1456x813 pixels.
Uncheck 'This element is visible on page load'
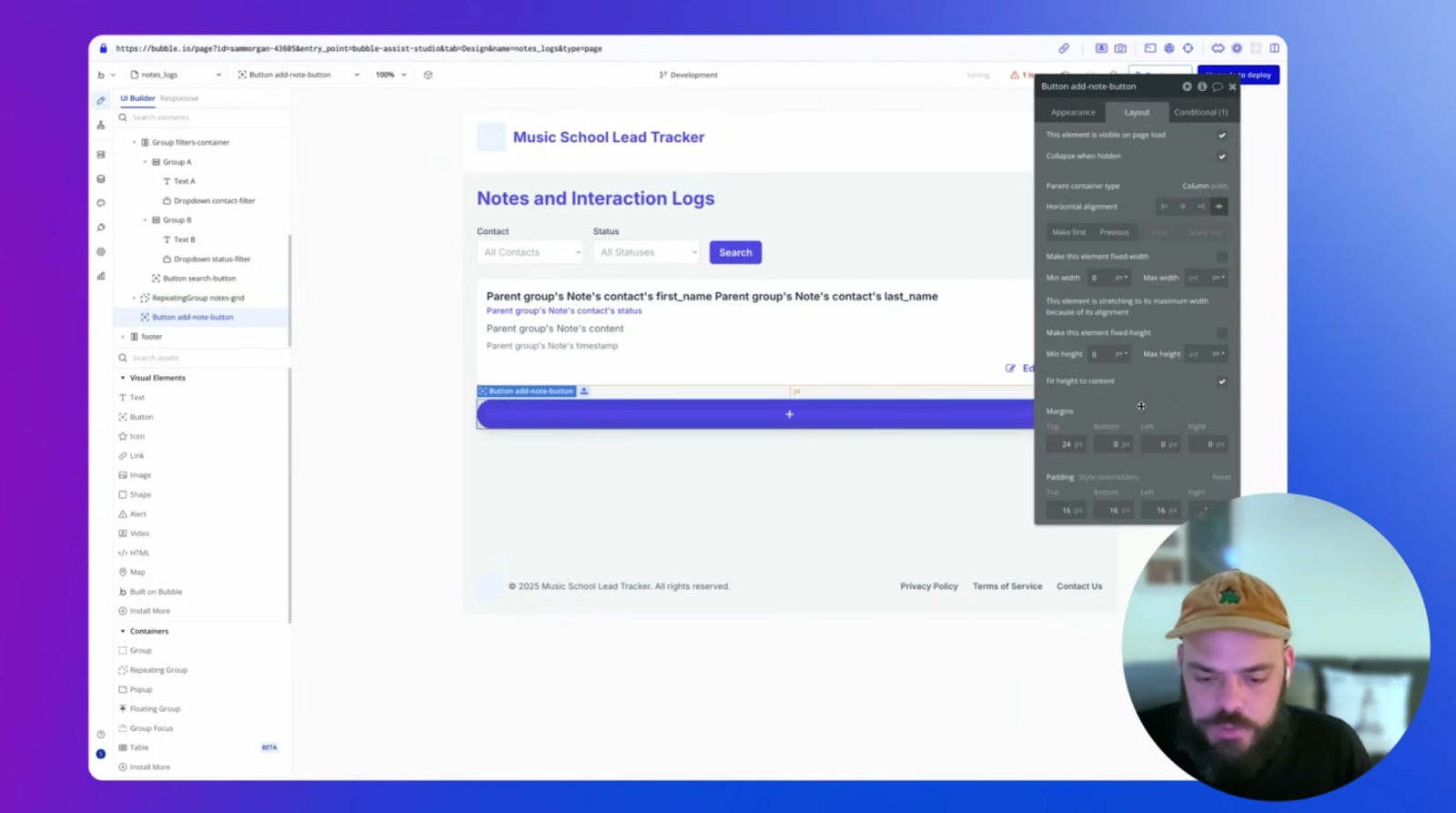click(1221, 135)
